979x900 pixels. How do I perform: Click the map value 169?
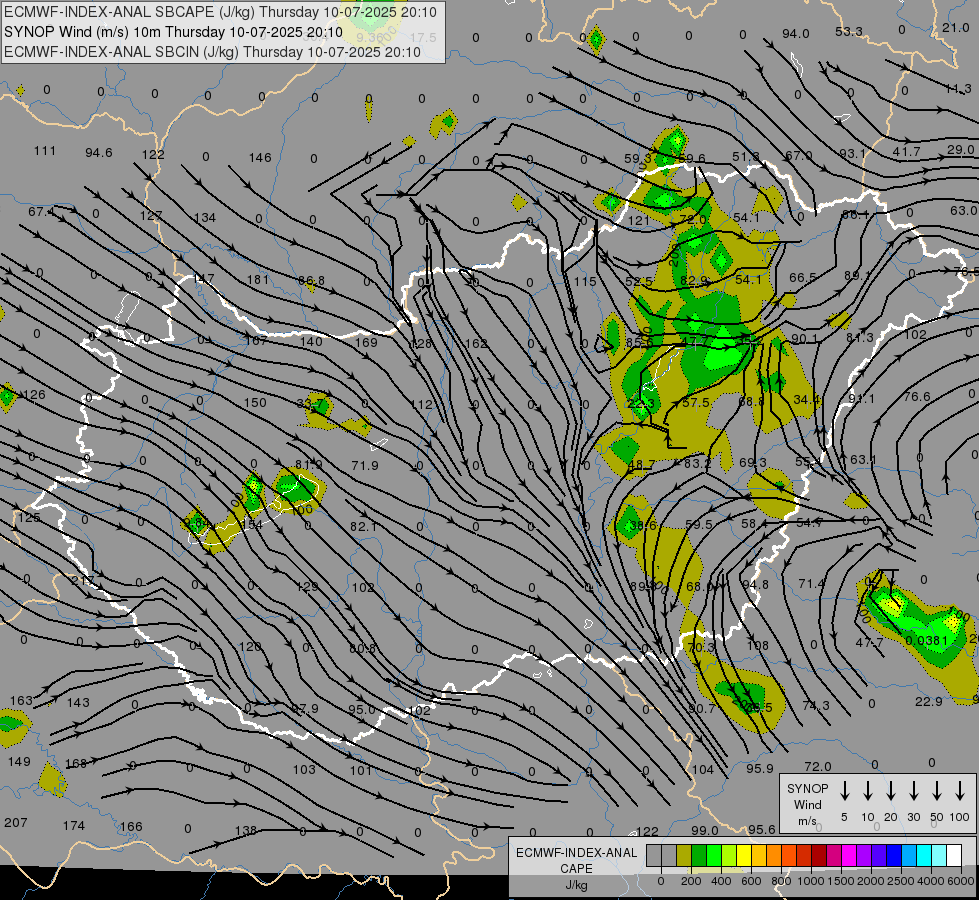click(366, 342)
